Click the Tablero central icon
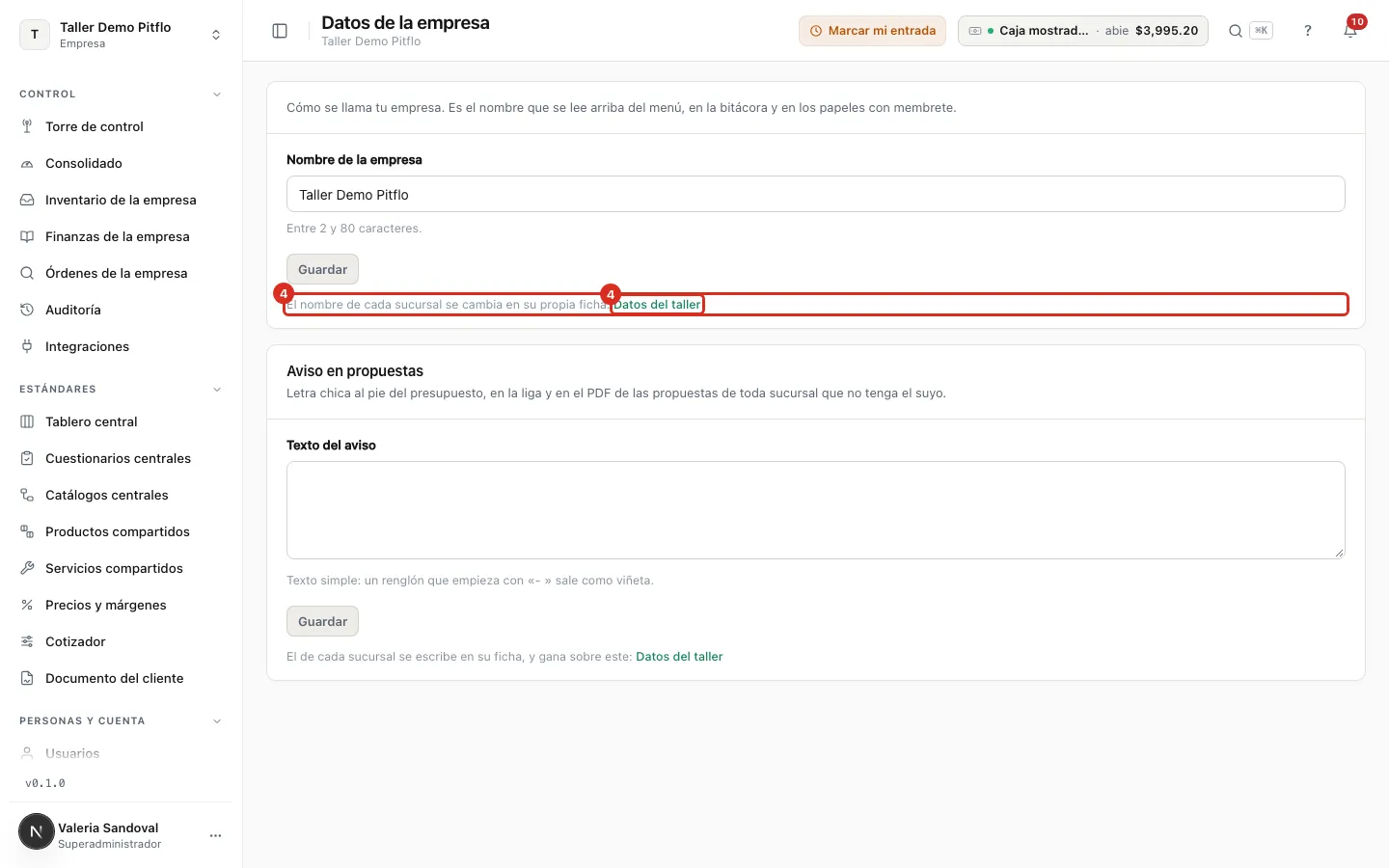This screenshot has width=1389, height=868. (27, 421)
